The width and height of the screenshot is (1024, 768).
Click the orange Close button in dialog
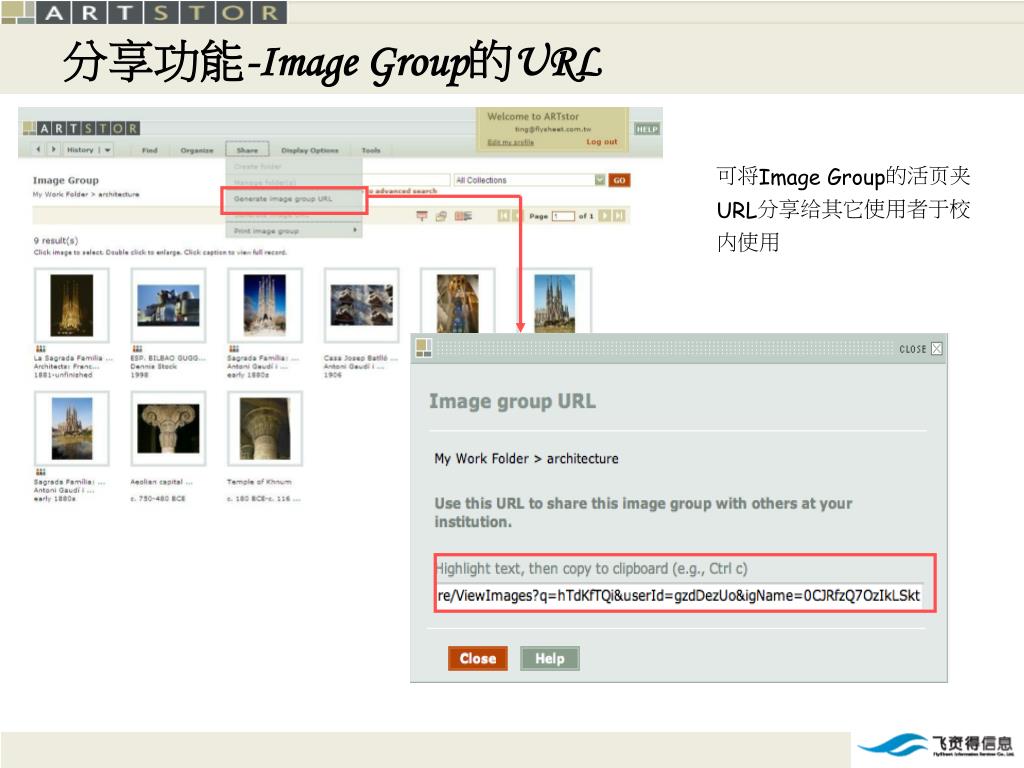[477, 658]
